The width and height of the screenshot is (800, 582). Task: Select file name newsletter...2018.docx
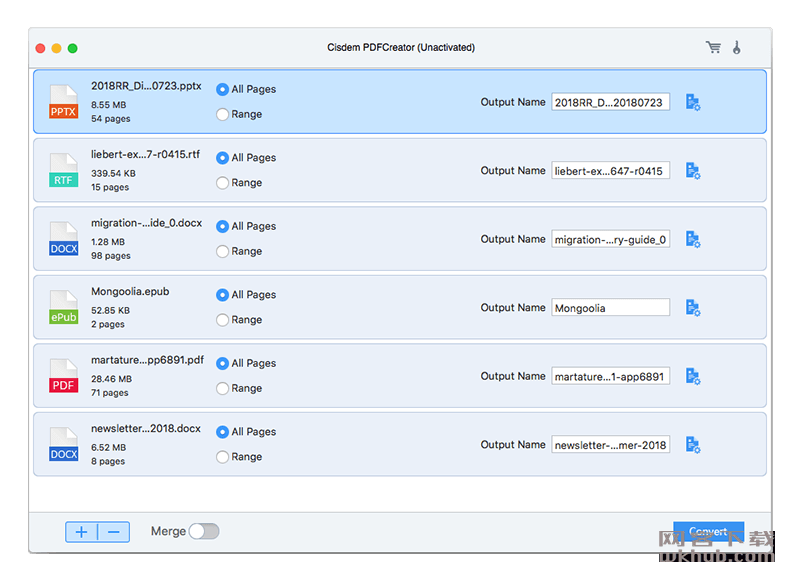pos(146,428)
